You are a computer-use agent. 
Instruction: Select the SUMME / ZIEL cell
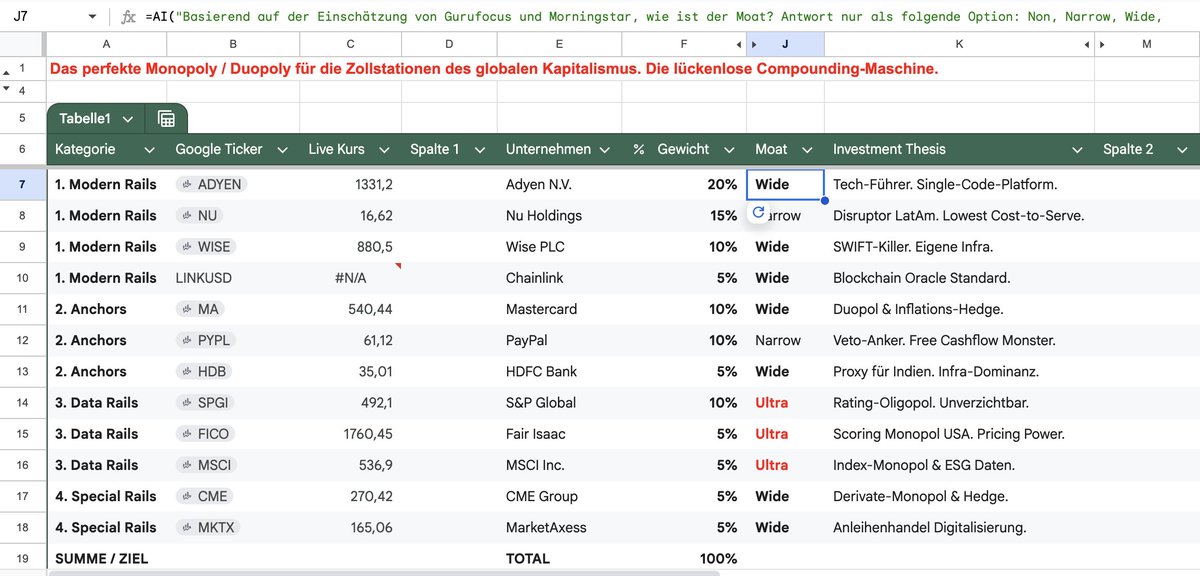(x=106, y=558)
